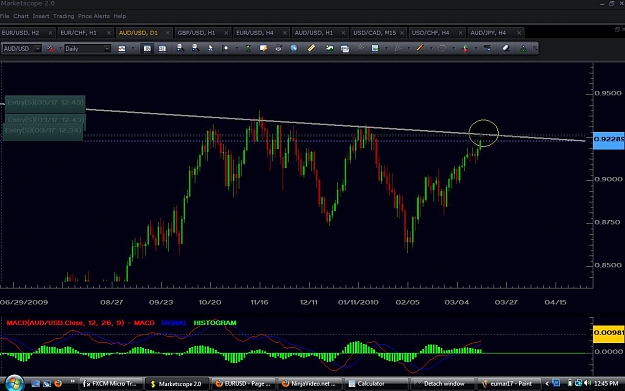Open FXCM Micro Trading taskbar button
This screenshot has height=391, width=625.
pyautogui.click(x=111, y=383)
